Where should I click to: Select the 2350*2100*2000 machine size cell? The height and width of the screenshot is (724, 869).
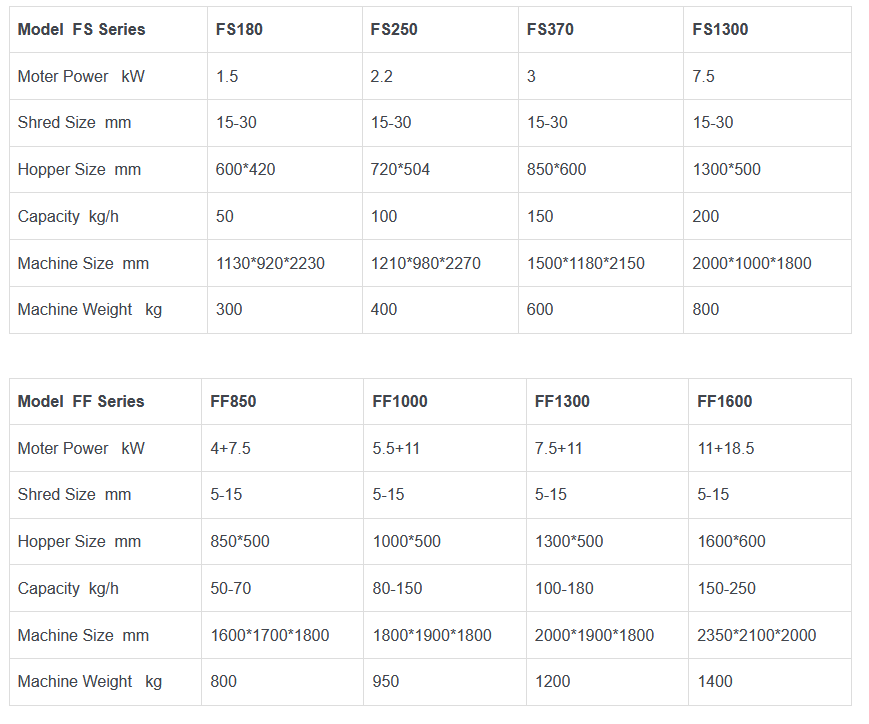point(757,635)
